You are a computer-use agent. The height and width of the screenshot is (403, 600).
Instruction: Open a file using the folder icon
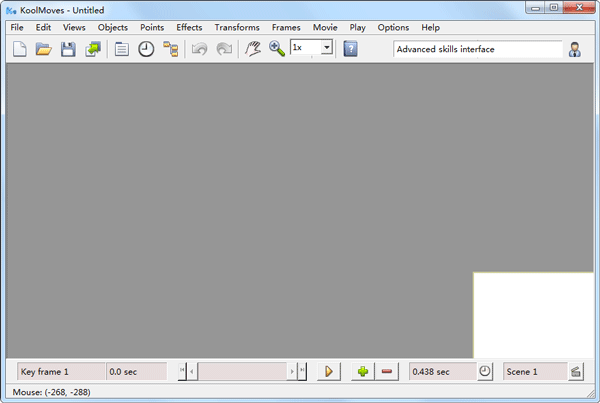pos(44,49)
